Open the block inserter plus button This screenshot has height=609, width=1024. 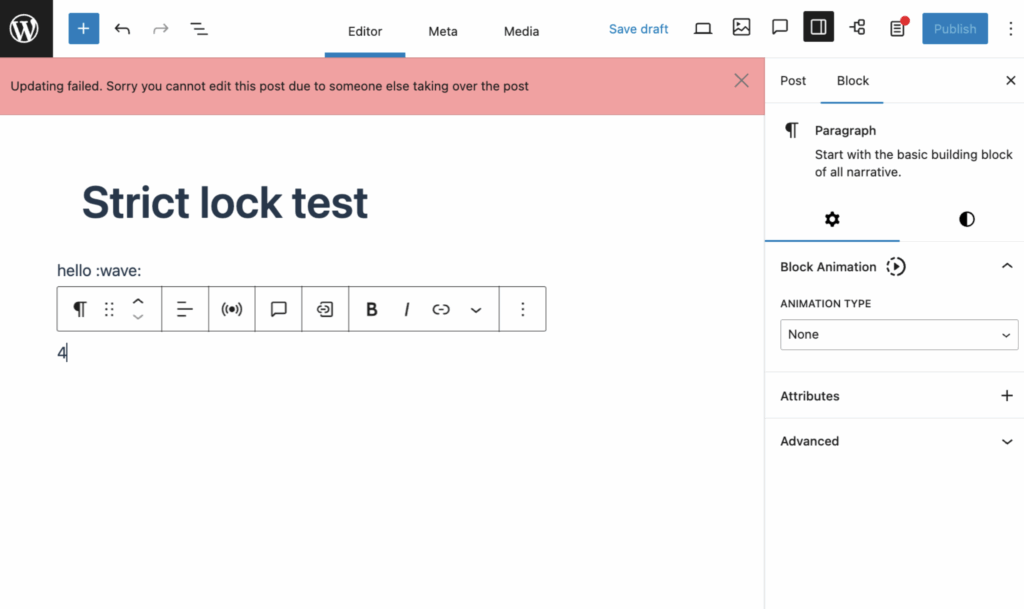tap(84, 29)
